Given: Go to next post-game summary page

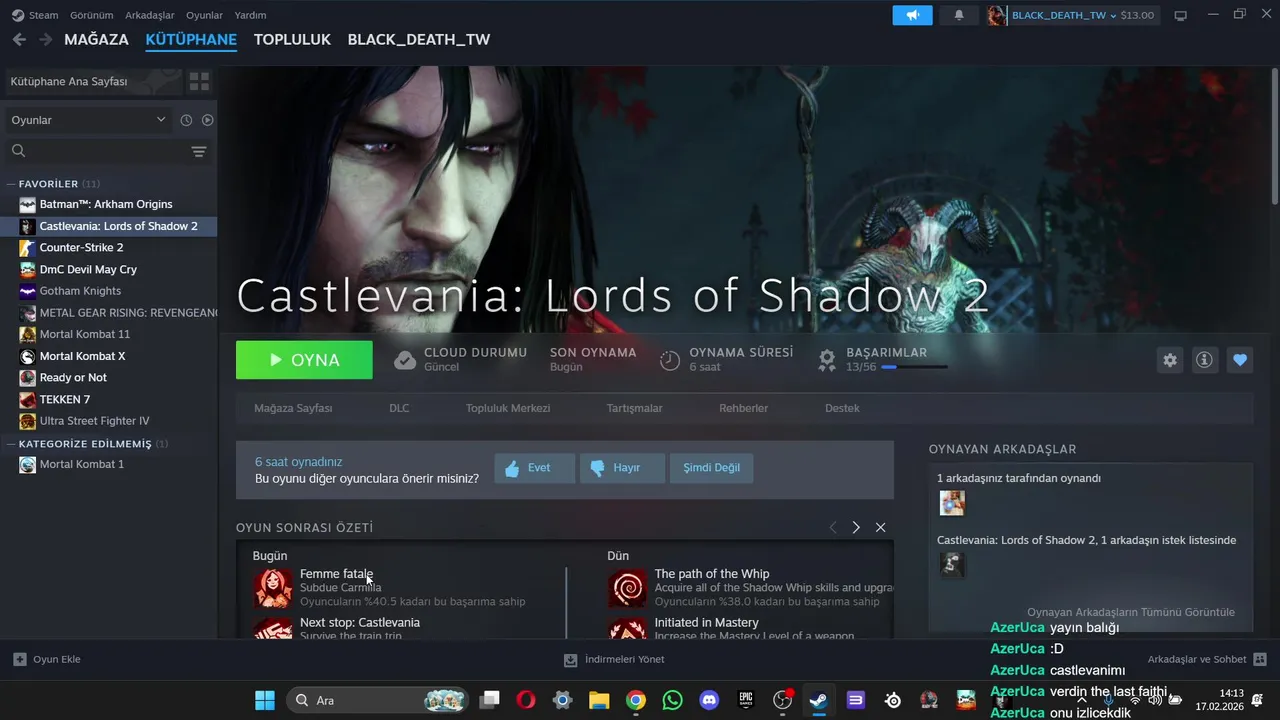Looking at the screenshot, I should pyautogui.click(x=856, y=527).
